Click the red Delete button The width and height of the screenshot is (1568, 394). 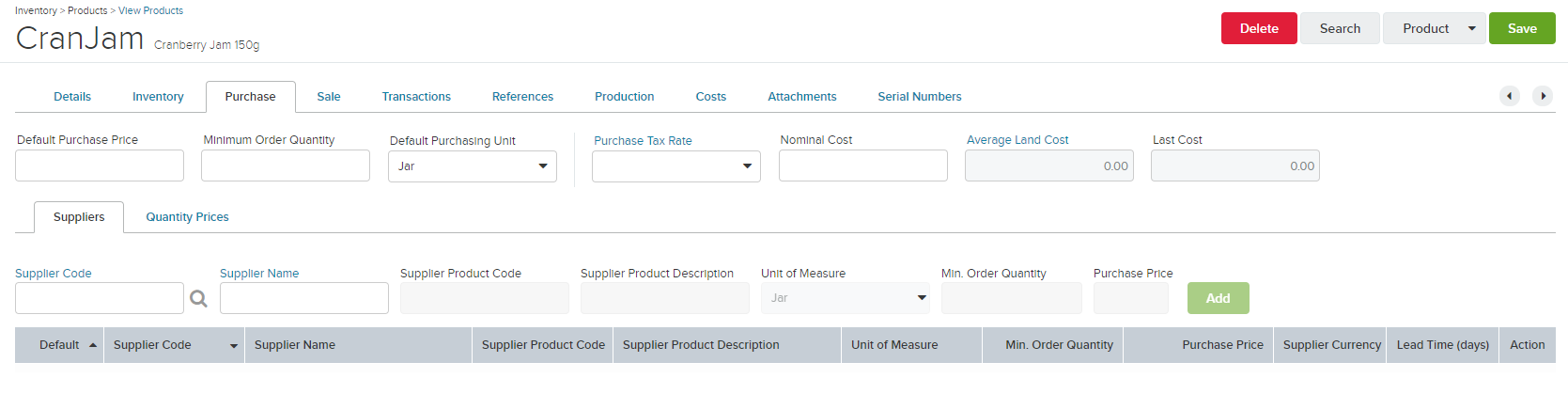coord(1259,28)
